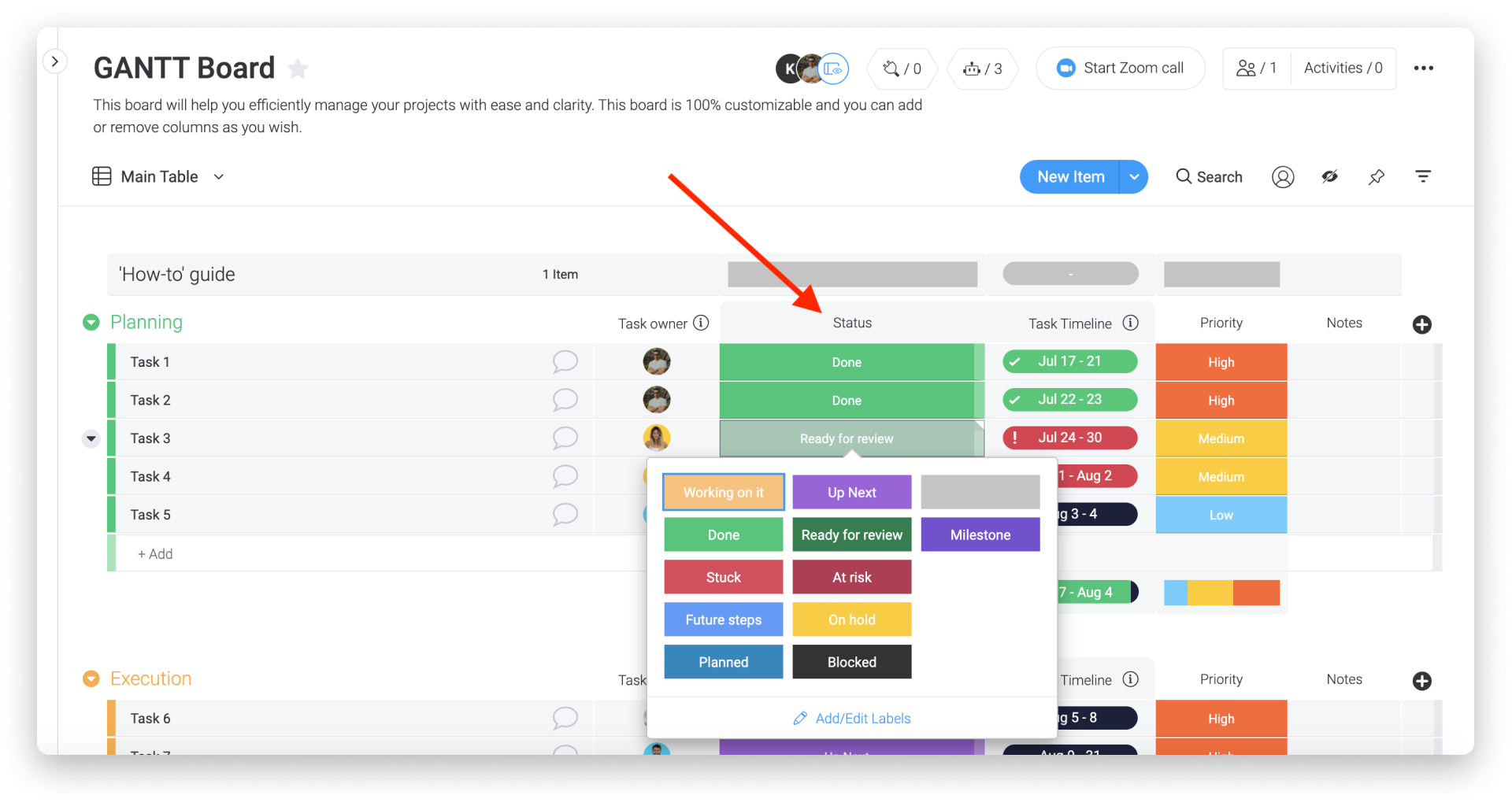This screenshot has width=1512, height=806.
Task: Open Task 3 row dropdown menu
Action: coord(91,438)
